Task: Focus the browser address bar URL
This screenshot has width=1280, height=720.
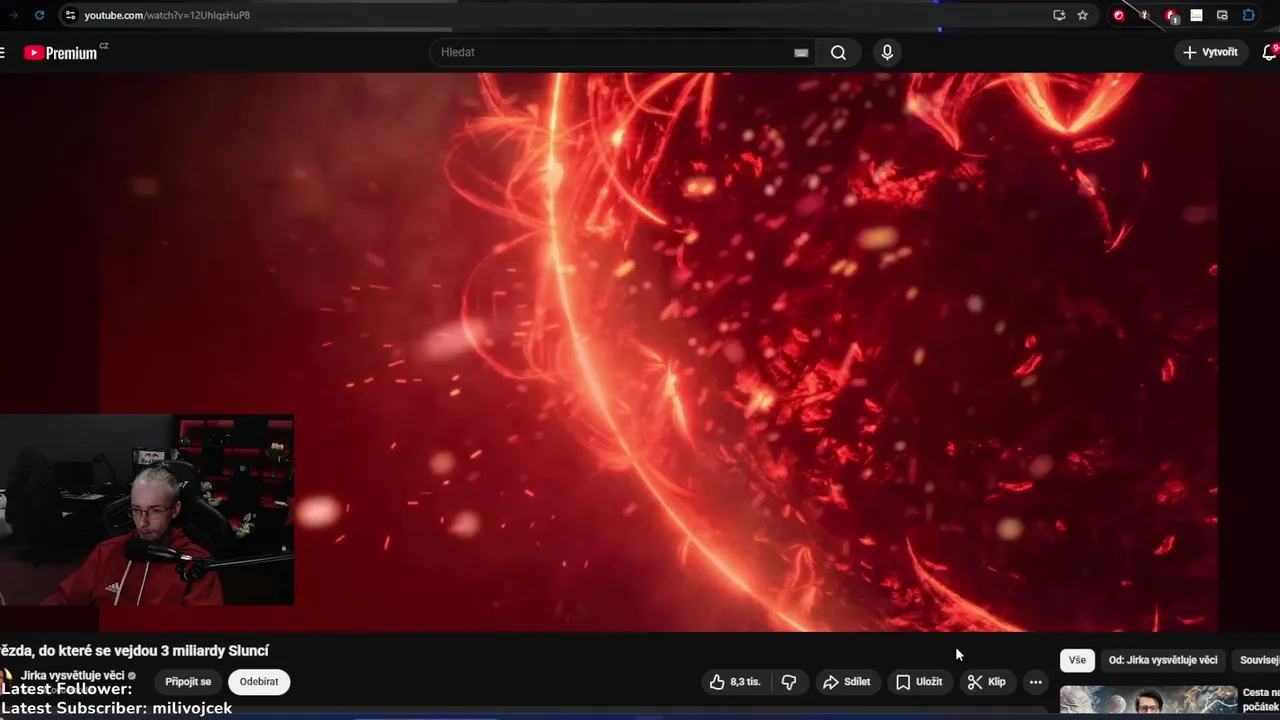Action: click(x=167, y=15)
